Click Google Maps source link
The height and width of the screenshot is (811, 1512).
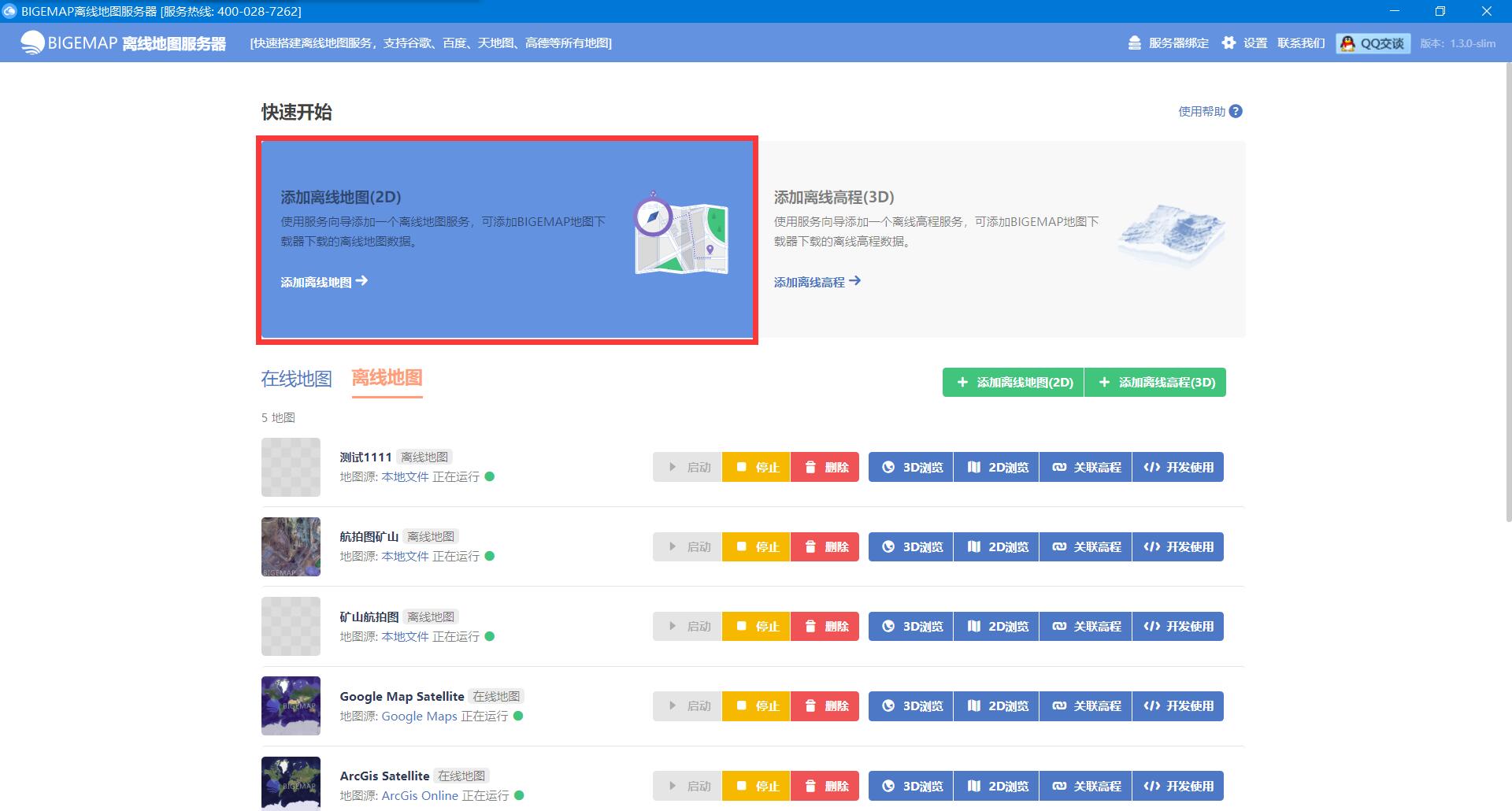pos(419,717)
